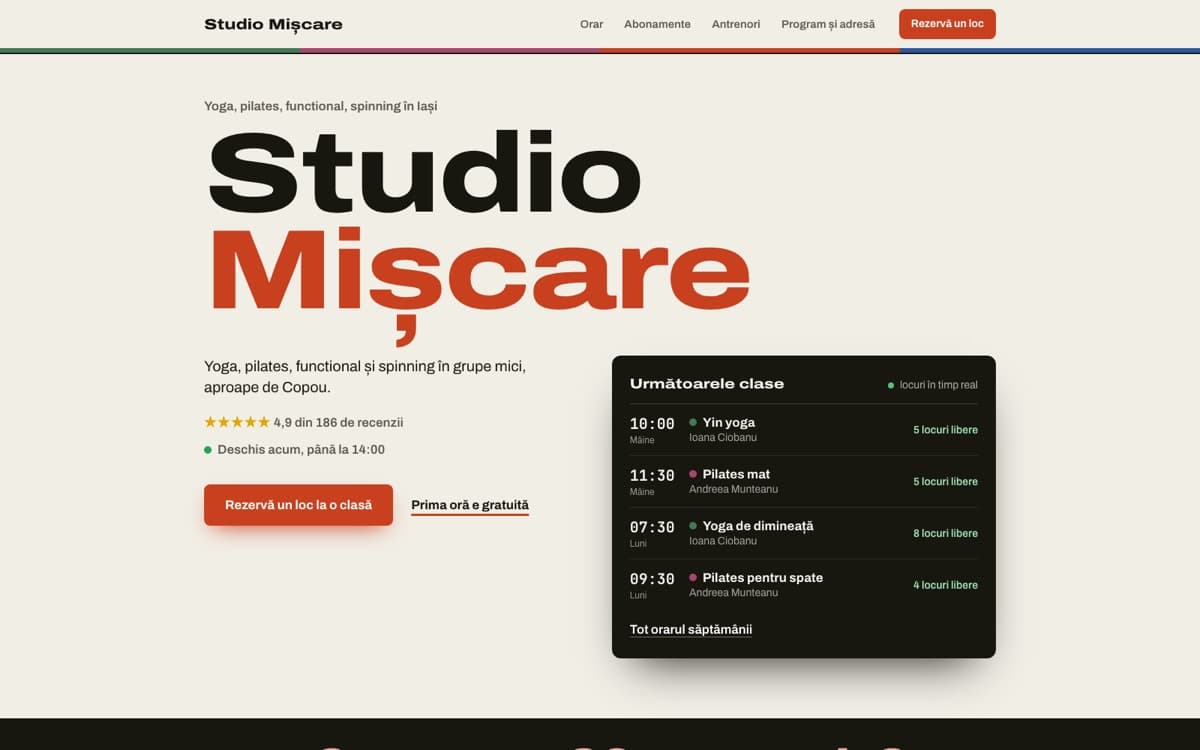Click the gold star rating icons
1200x750 pixels.
(237, 422)
